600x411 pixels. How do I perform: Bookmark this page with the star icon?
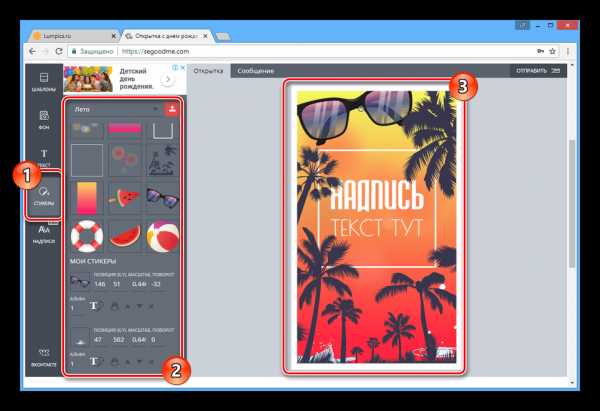(x=552, y=51)
